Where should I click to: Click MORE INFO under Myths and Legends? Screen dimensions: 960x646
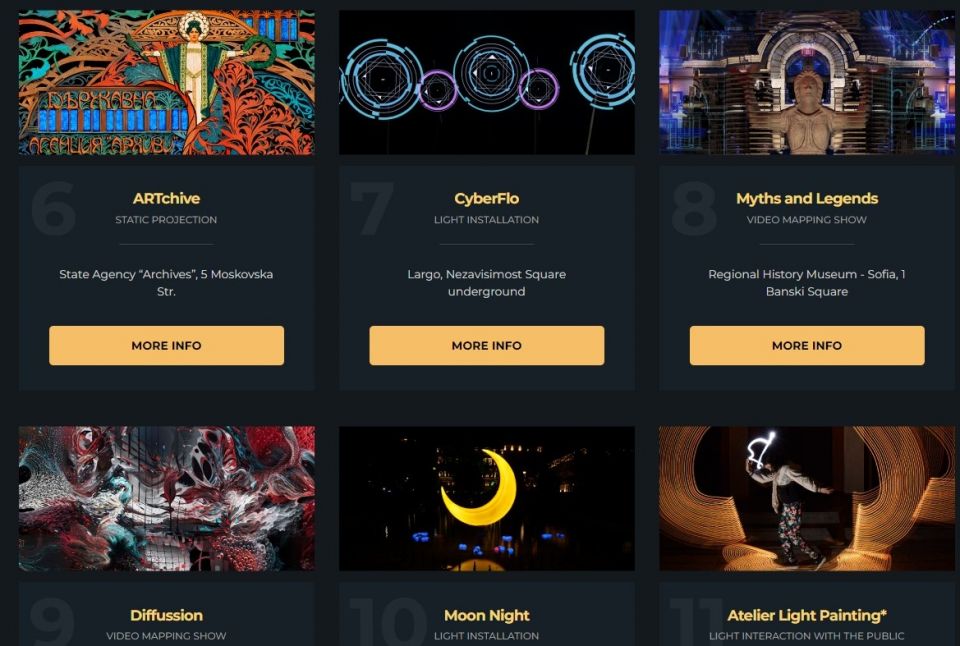(807, 345)
